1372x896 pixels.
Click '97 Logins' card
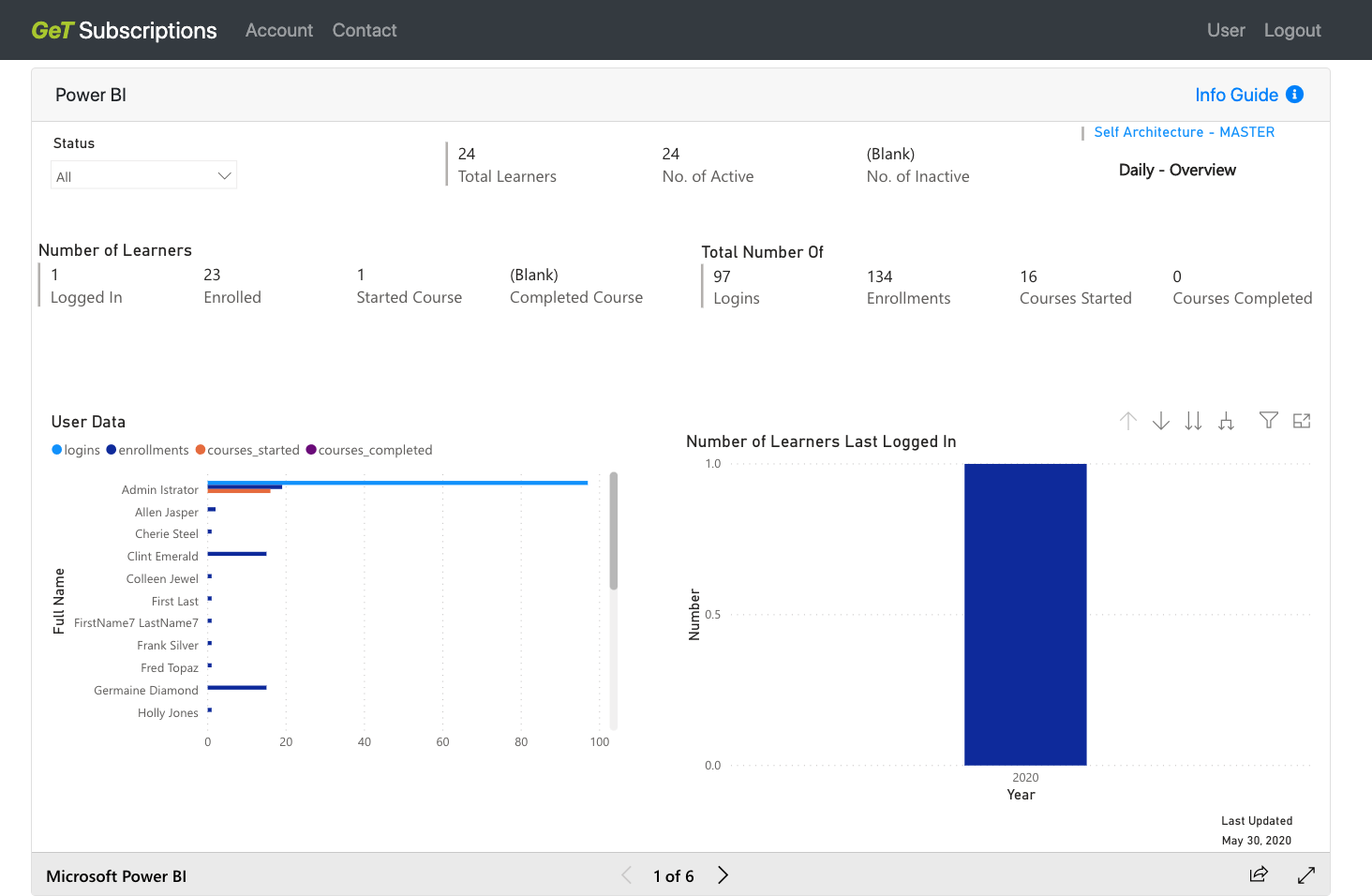[x=737, y=288]
